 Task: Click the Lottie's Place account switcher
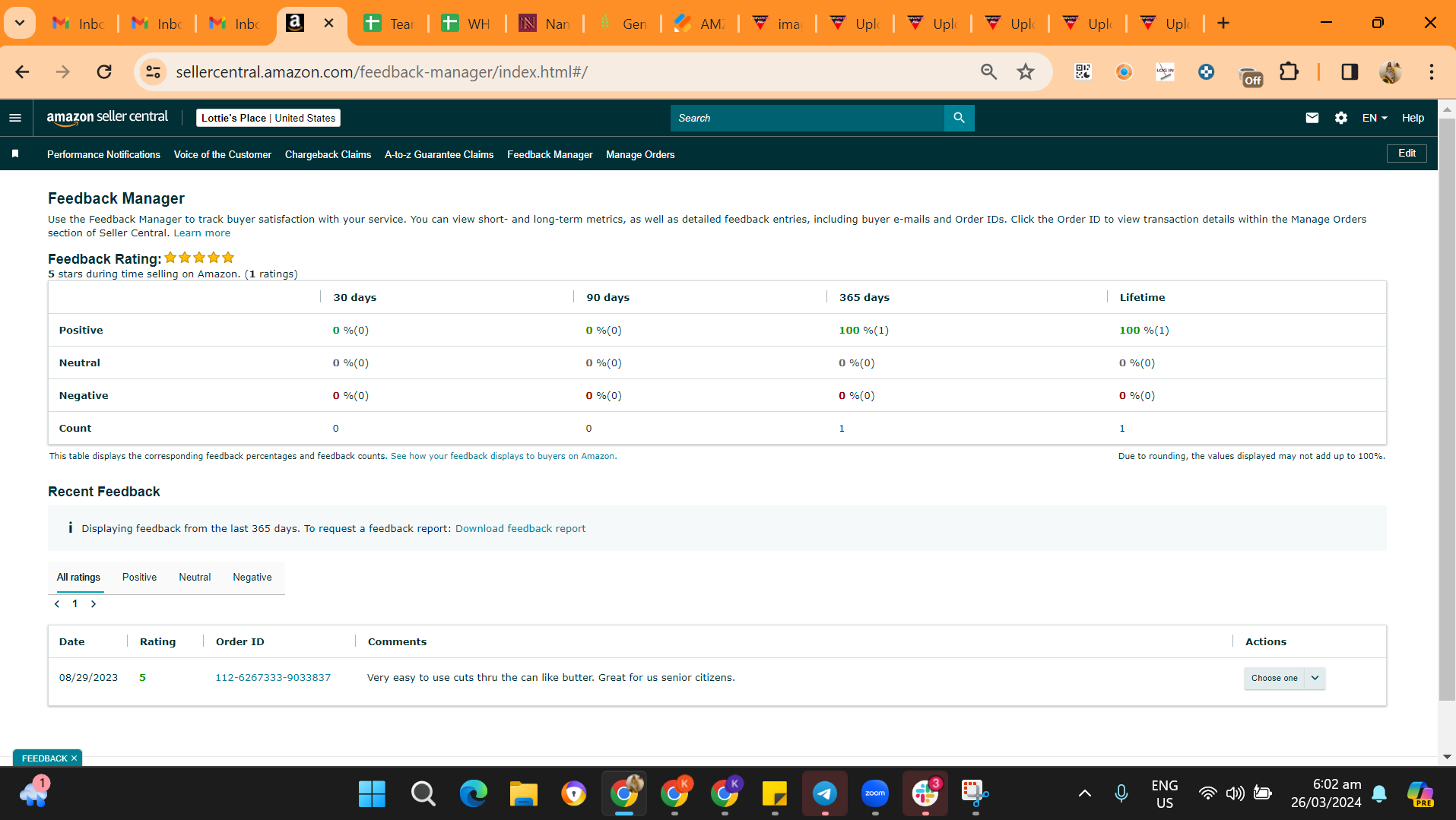[268, 118]
